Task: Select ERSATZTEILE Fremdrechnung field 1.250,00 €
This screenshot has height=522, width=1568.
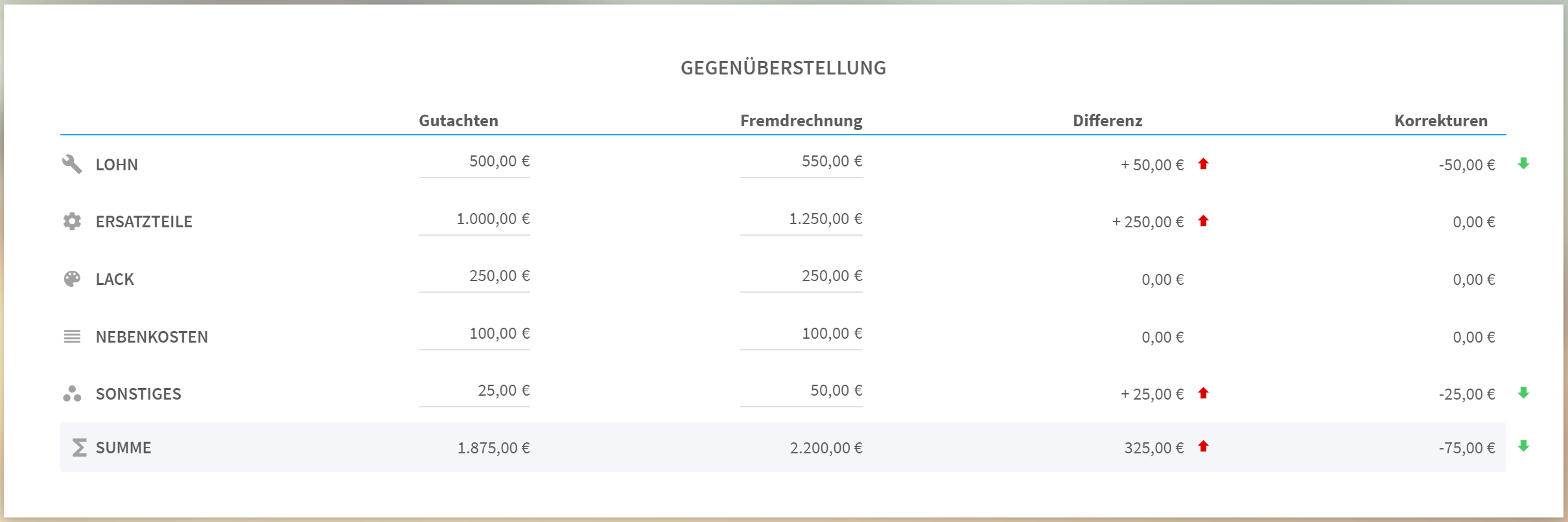Action: coord(801,220)
